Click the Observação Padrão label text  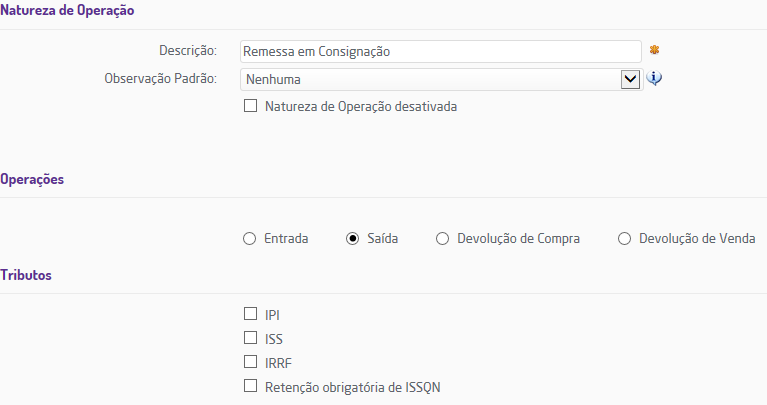160,78
